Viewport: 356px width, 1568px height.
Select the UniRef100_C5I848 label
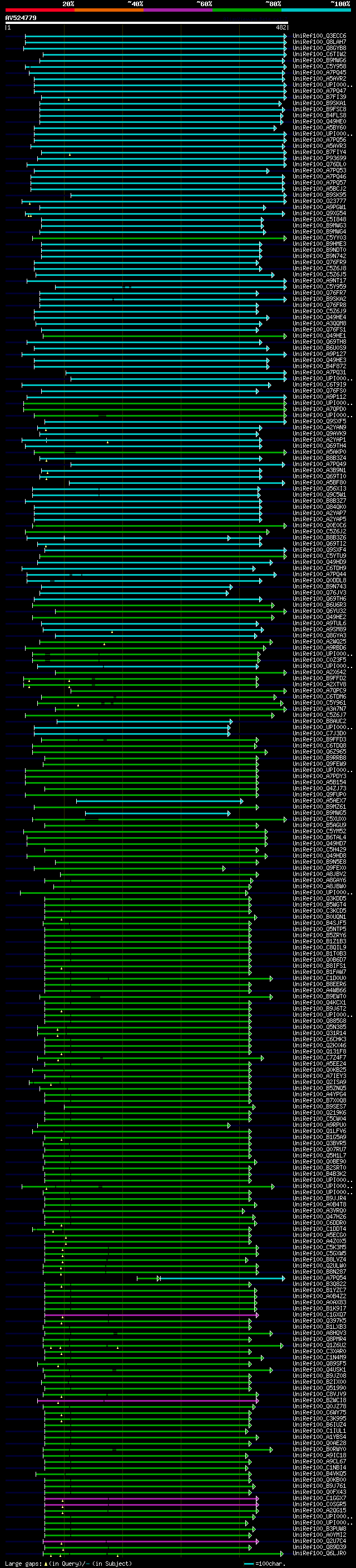click(x=319, y=219)
